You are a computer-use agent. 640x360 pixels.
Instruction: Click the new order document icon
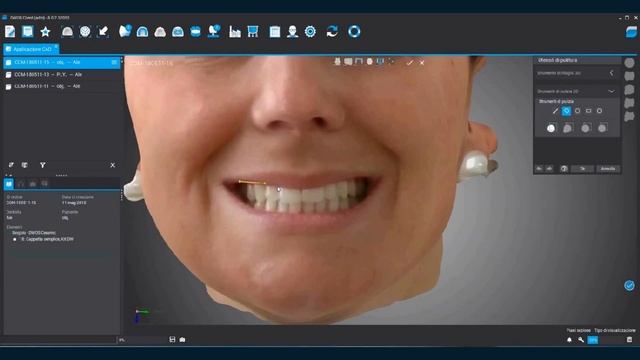coord(10,31)
